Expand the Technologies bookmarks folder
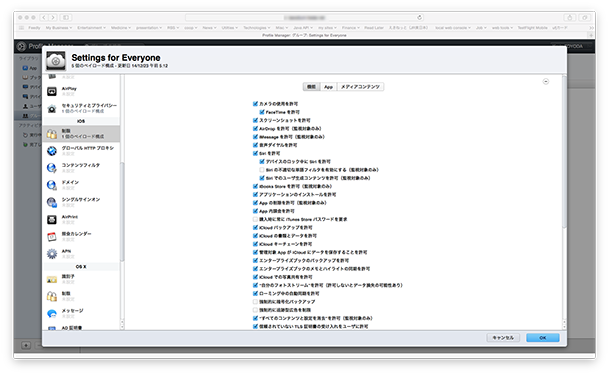The image size is (609, 375). pyautogui.click(x=256, y=28)
